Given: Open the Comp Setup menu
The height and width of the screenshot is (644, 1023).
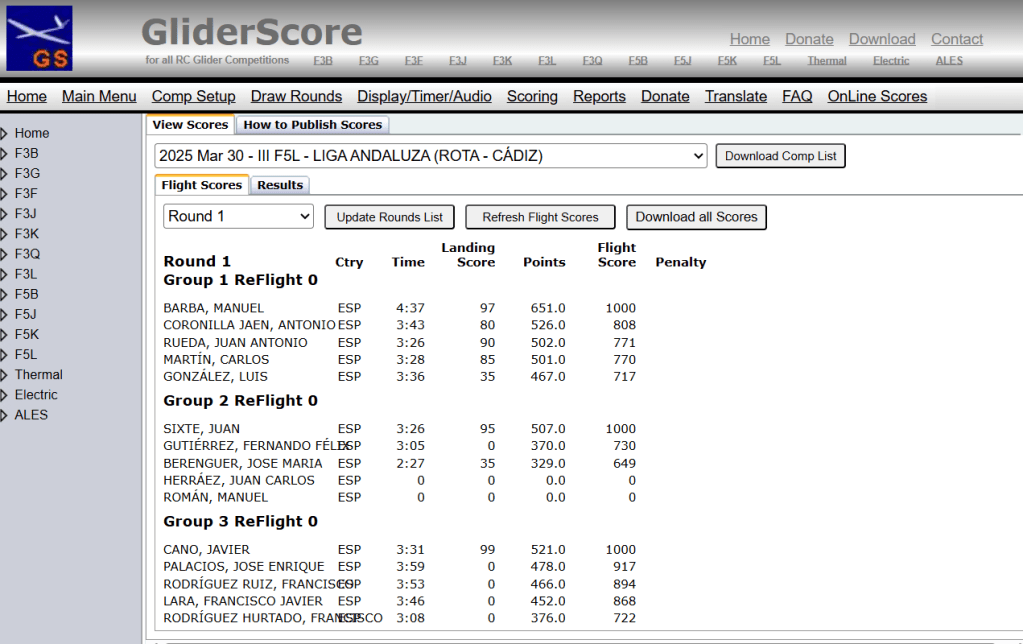Looking at the screenshot, I should tap(193, 97).
